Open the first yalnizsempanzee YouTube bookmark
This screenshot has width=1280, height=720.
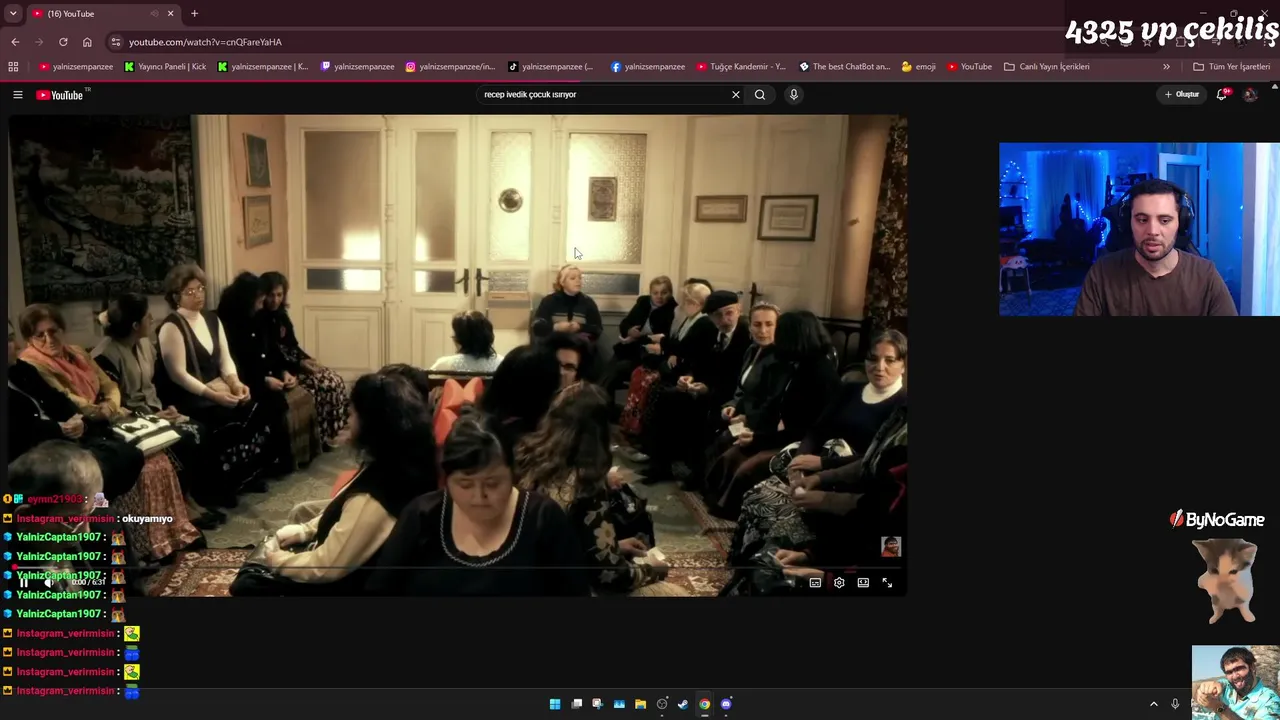click(76, 67)
